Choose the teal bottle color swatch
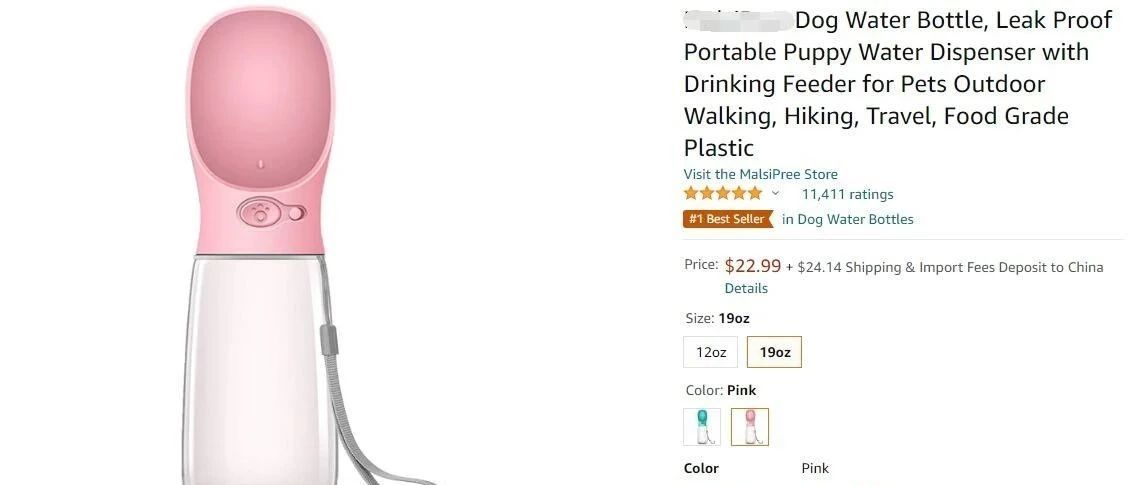The image size is (1139, 485). 701,427
